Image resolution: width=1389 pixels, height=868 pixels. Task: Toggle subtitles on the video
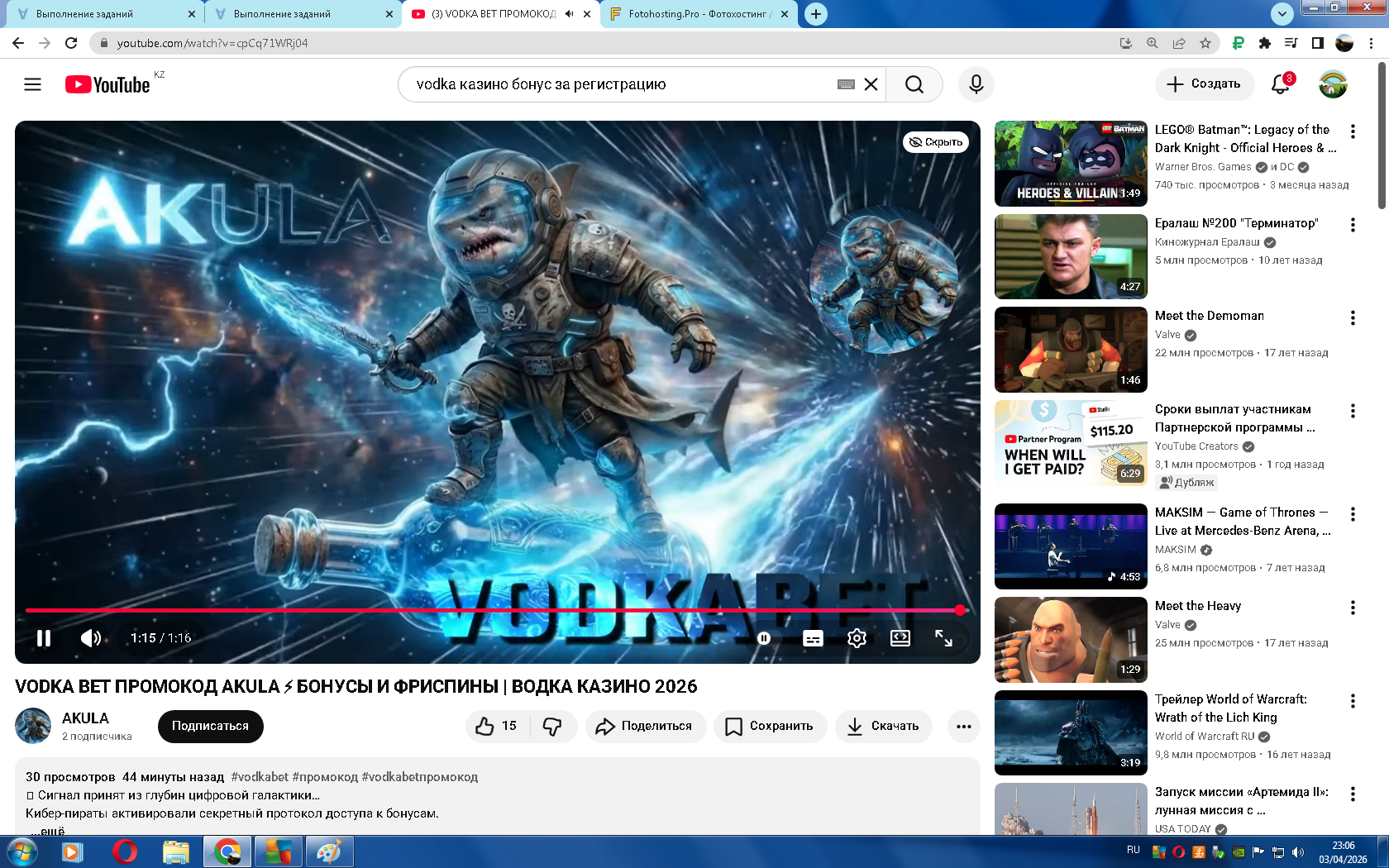coord(813,638)
